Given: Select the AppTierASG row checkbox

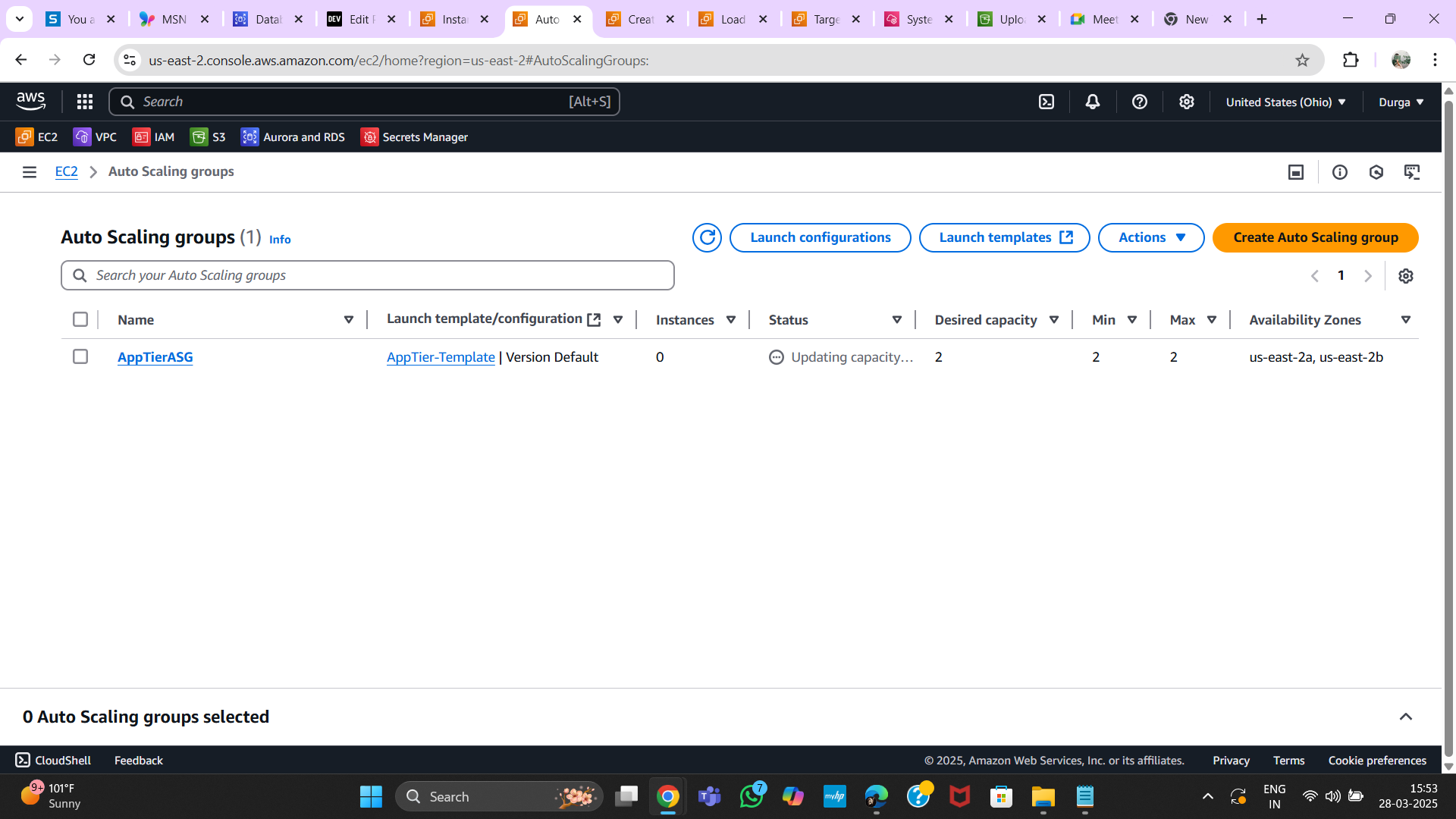Looking at the screenshot, I should click(x=80, y=356).
